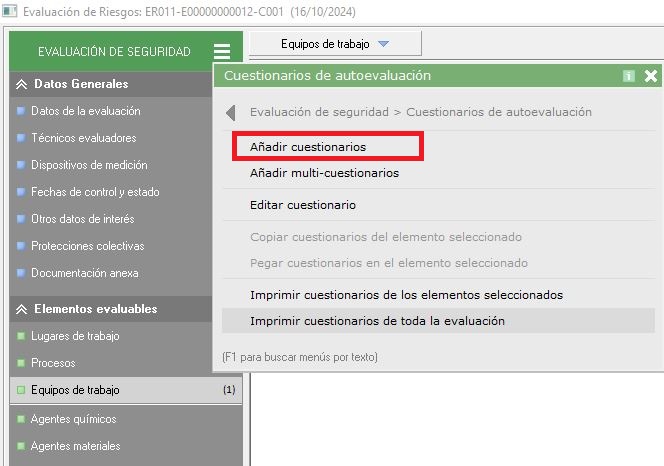Open the Equipos de trabajo dropdown
Image resolution: width=664 pixels, height=466 pixels.
pos(335,44)
